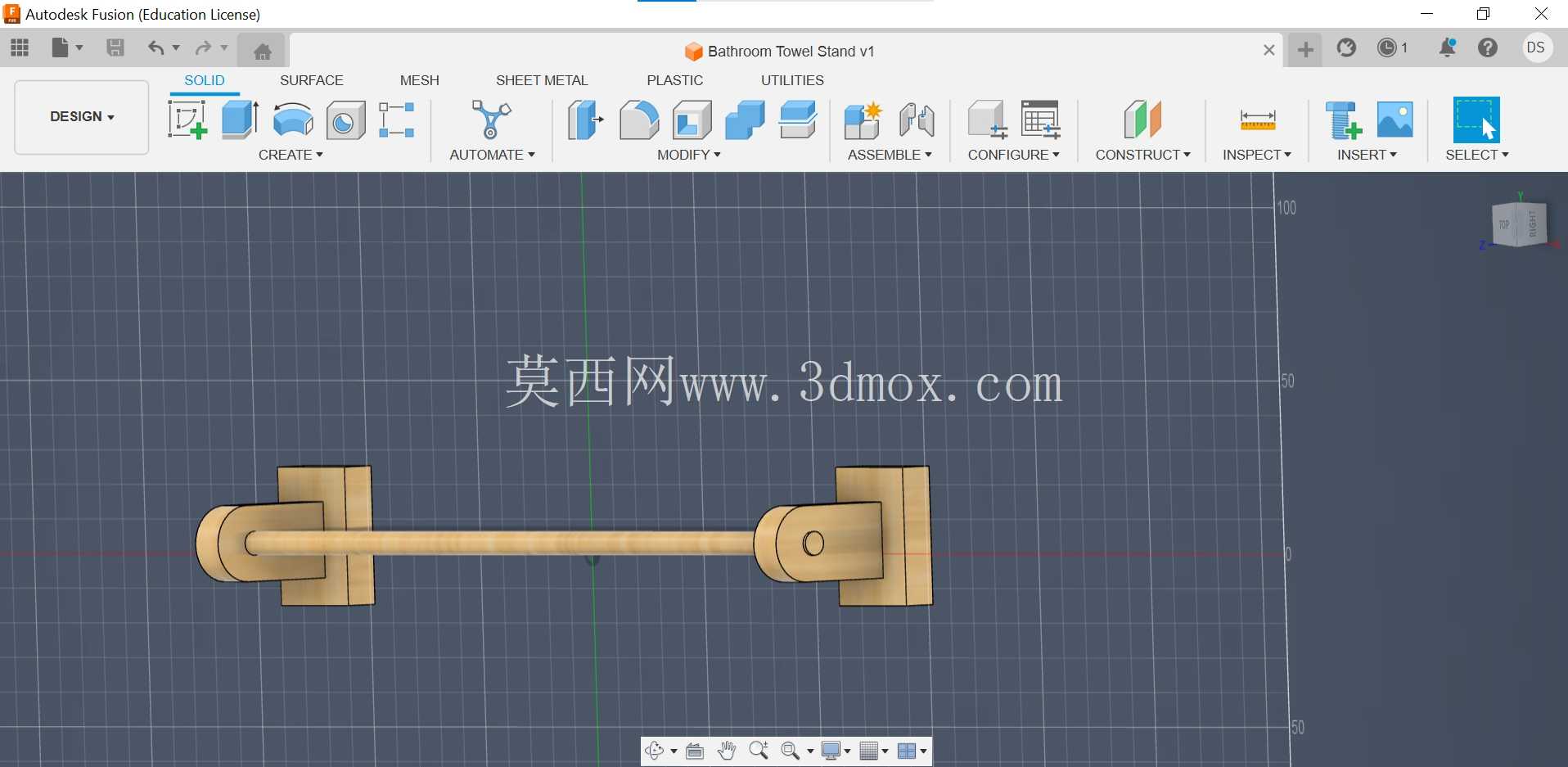Image resolution: width=1568 pixels, height=767 pixels.
Task: Activate the Zoom Window magnifier tool
Action: tap(759, 751)
